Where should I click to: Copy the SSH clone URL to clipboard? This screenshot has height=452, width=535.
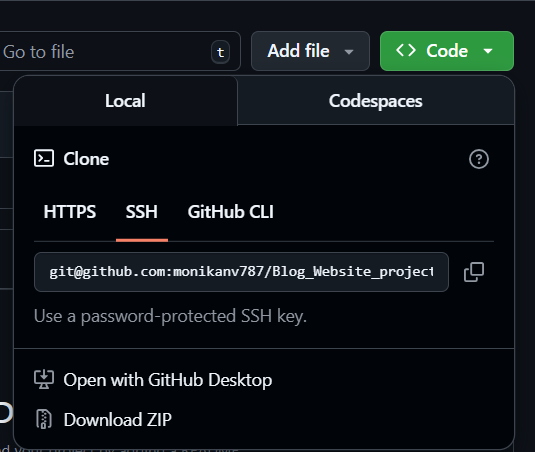474,272
